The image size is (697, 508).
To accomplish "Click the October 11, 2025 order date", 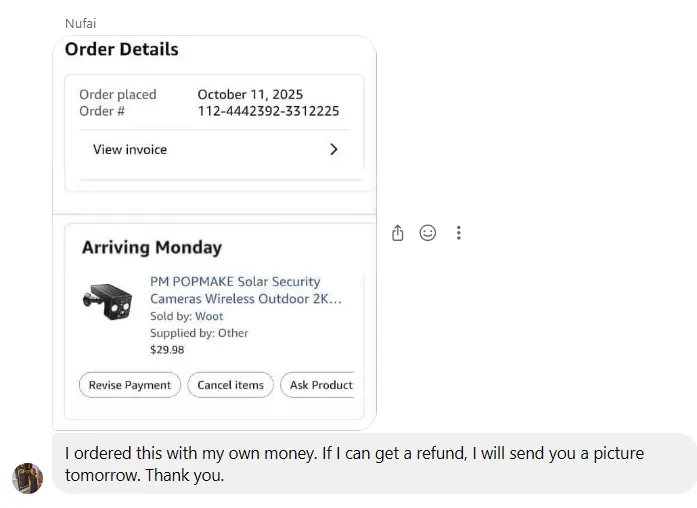I will pyautogui.click(x=250, y=94).
